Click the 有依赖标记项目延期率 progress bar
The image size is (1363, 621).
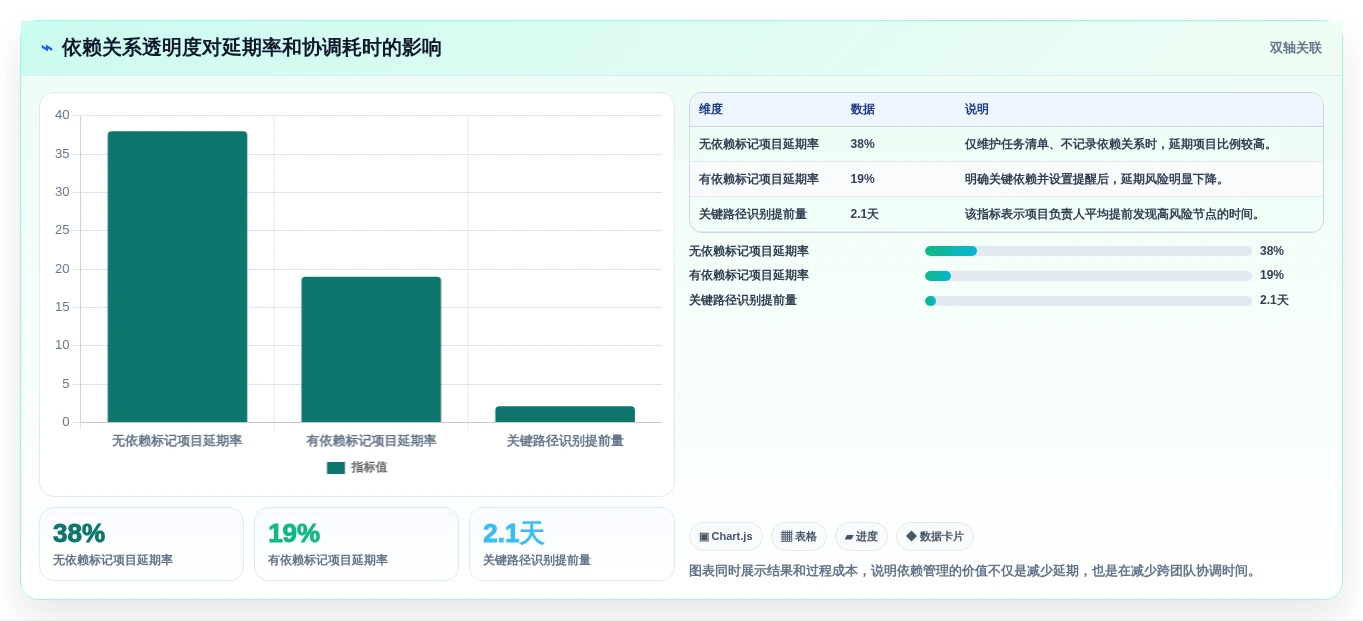pos(1088,276)
